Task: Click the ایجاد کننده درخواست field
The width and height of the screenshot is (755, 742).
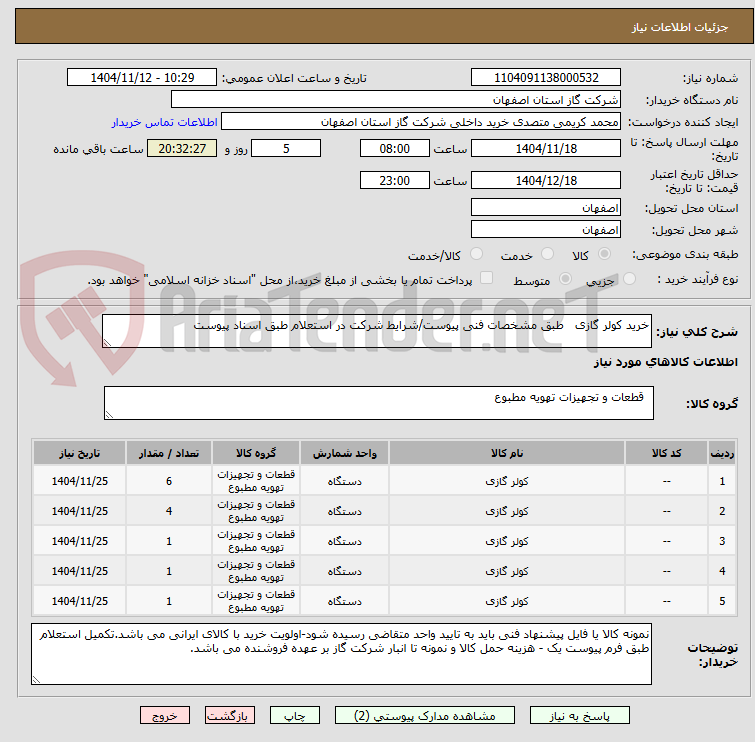Action: tap(421, 122)
